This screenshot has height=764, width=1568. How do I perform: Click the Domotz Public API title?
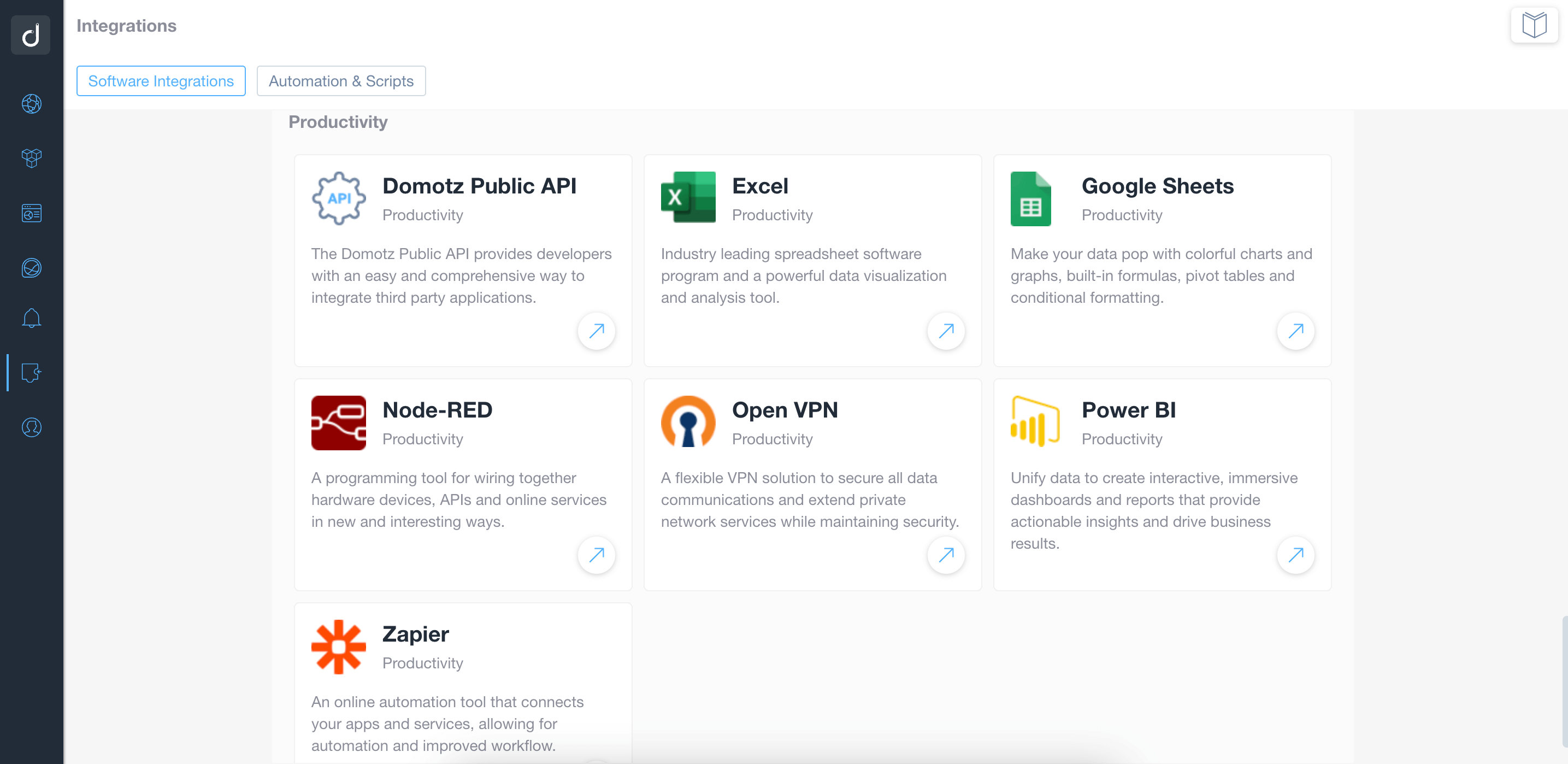click(x=479, y=186)
